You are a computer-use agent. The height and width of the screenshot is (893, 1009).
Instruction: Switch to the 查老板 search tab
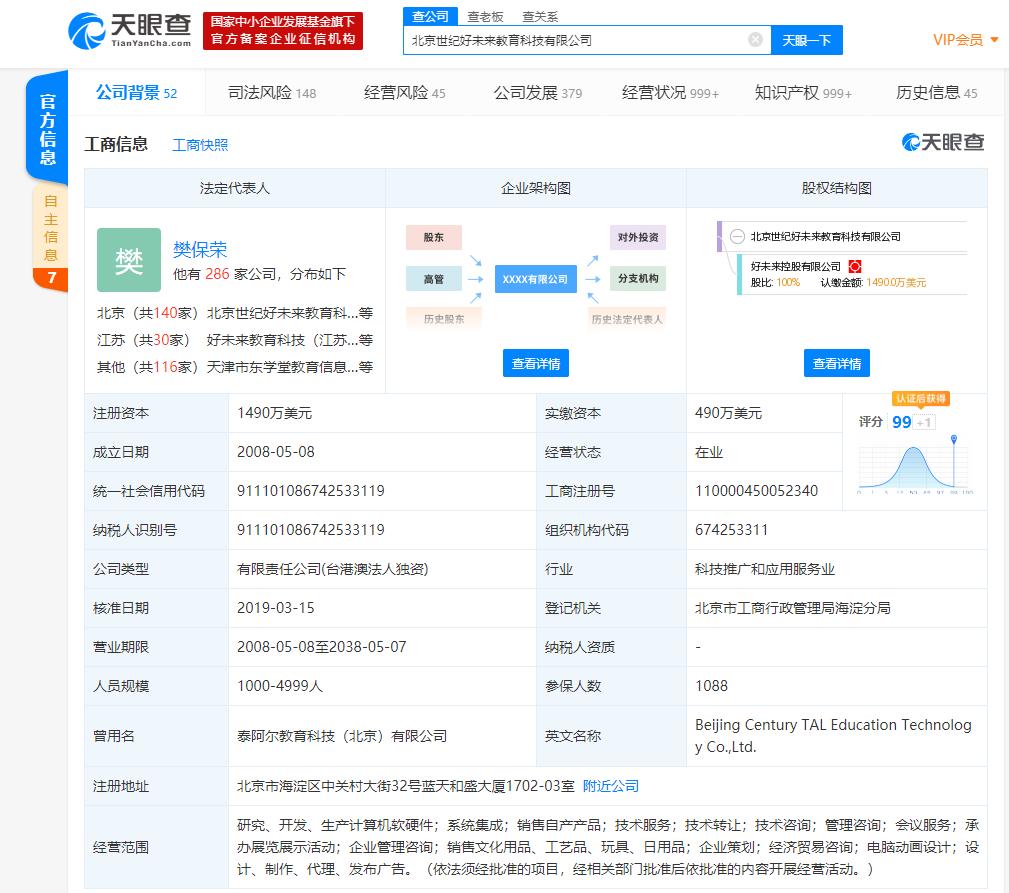[x=485, y=17]
